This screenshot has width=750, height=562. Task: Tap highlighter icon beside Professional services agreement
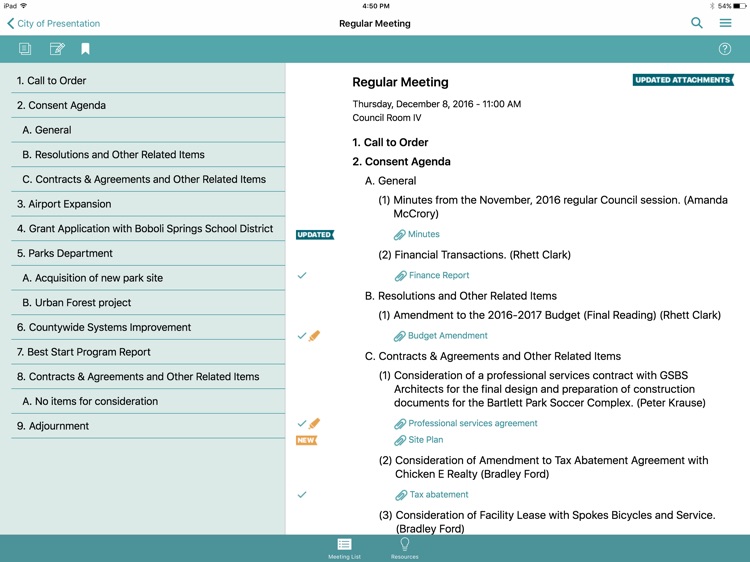(314, 423)
